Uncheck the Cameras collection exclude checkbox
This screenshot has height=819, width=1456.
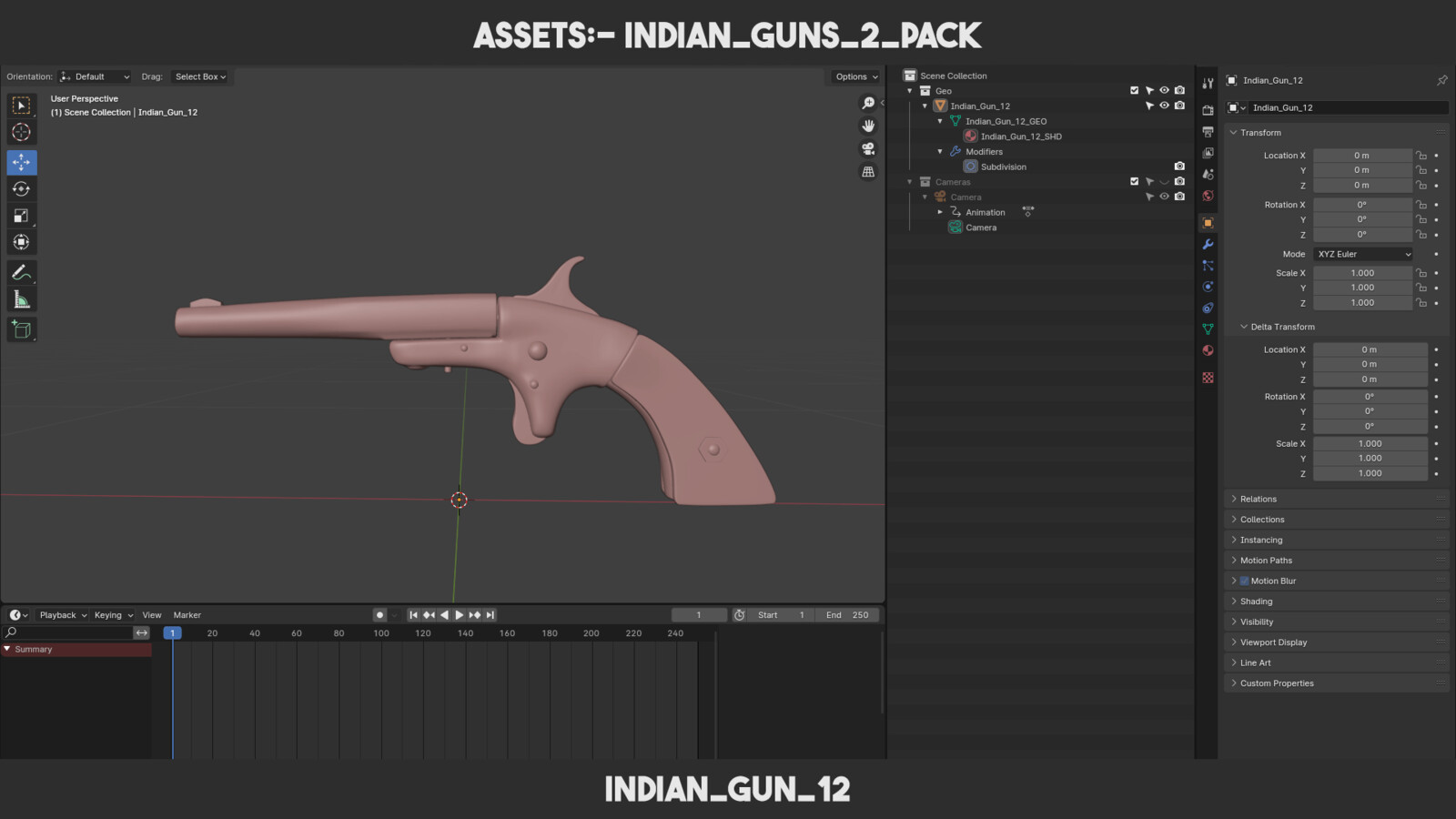(1134, 181)
